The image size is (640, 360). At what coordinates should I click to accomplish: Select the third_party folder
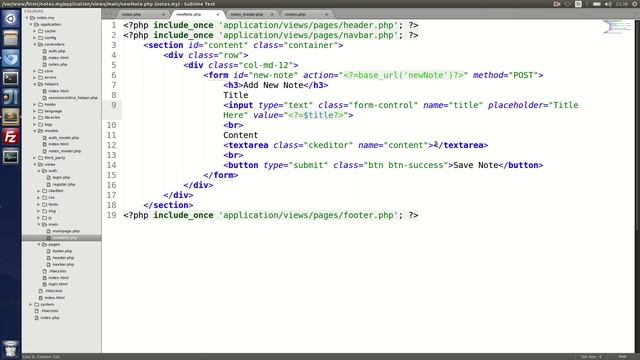click(x=55, y=158)
